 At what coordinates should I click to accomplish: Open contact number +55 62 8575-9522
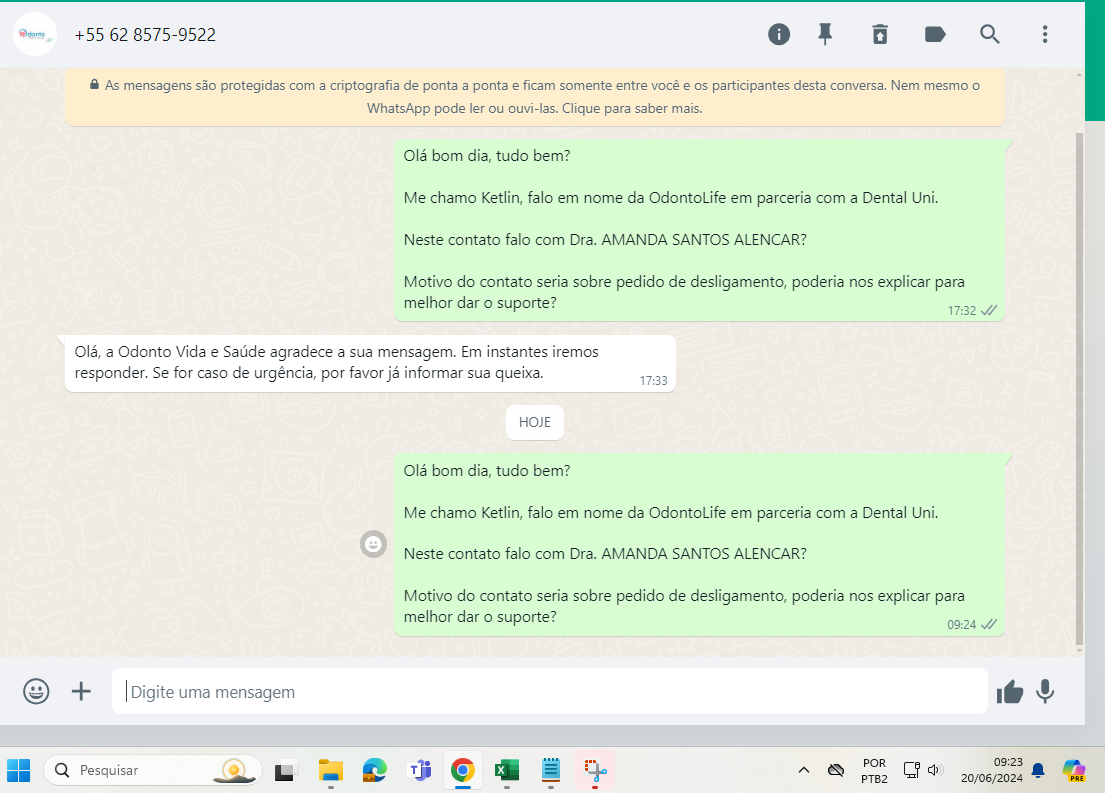tap(145, 35)
